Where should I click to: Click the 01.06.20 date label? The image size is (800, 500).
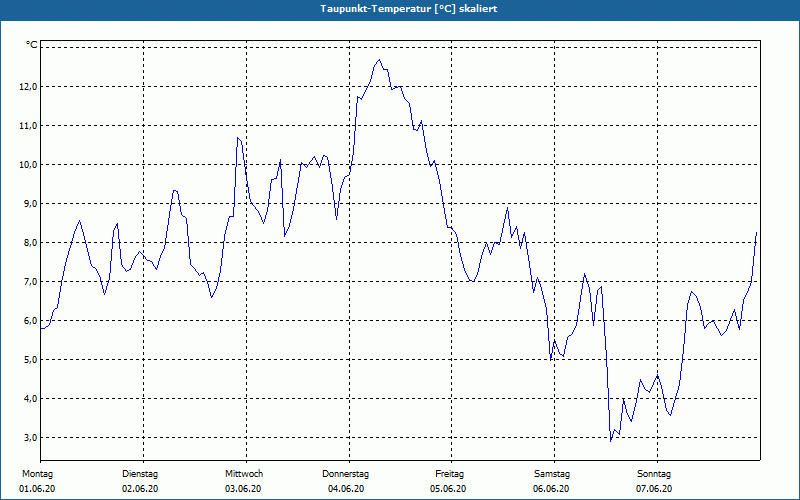[x=37, y=489]
